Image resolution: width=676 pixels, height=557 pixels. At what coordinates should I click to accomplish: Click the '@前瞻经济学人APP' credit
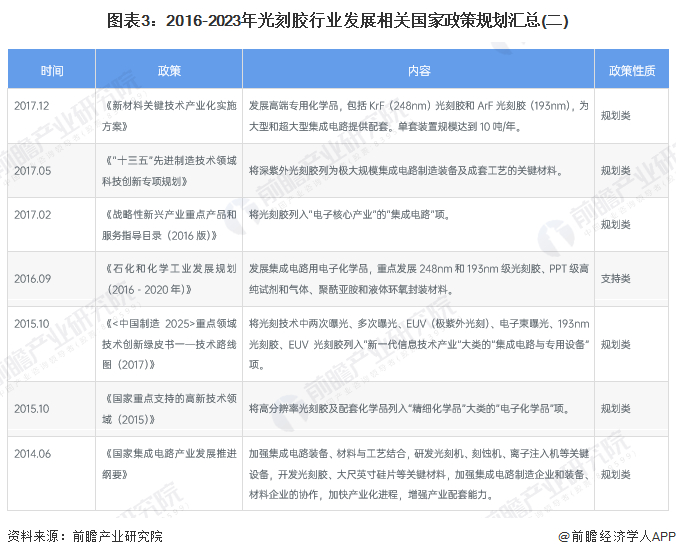[617, 536]
